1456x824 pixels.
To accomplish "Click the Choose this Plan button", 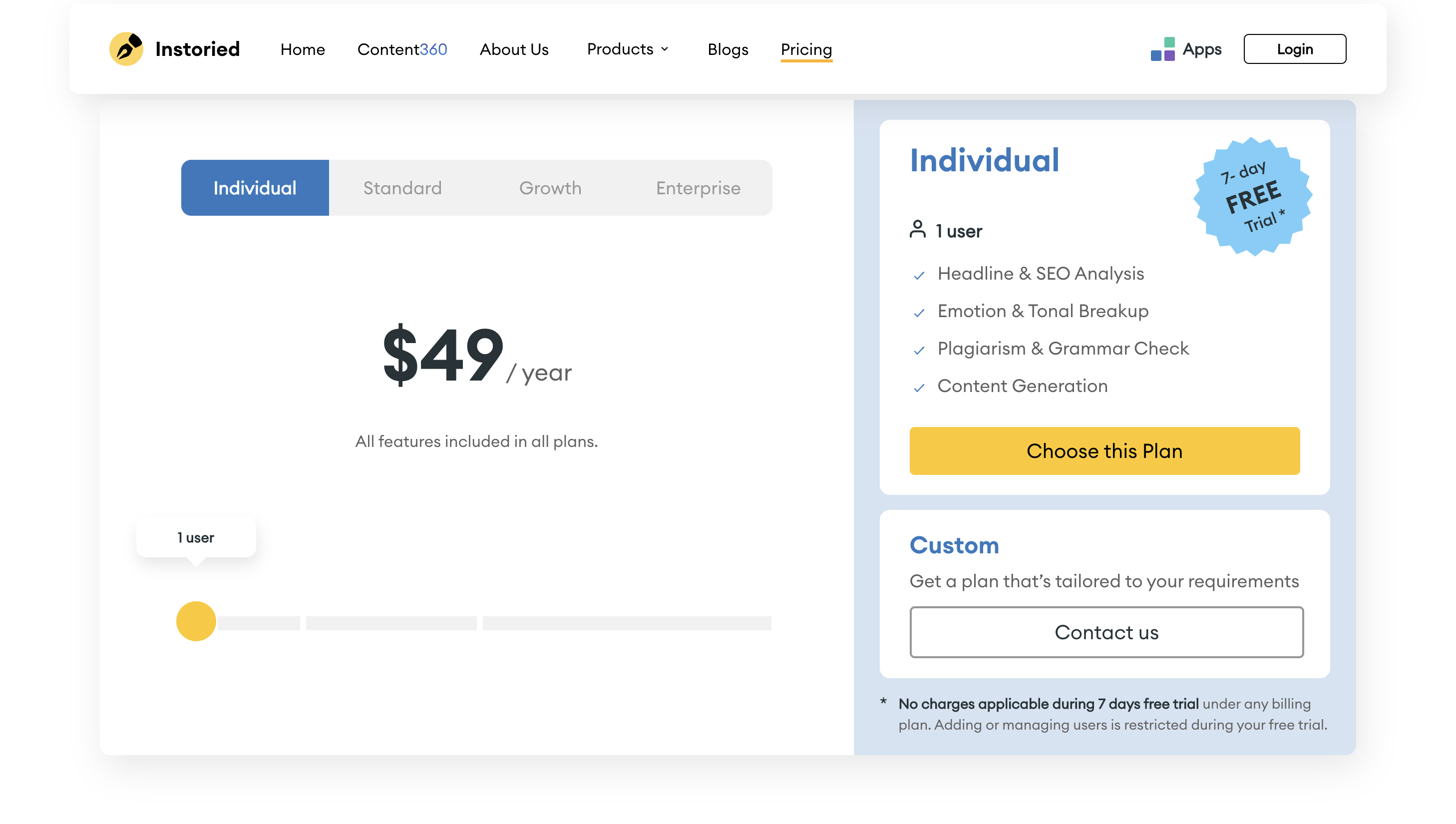I will click(1105, 451).
